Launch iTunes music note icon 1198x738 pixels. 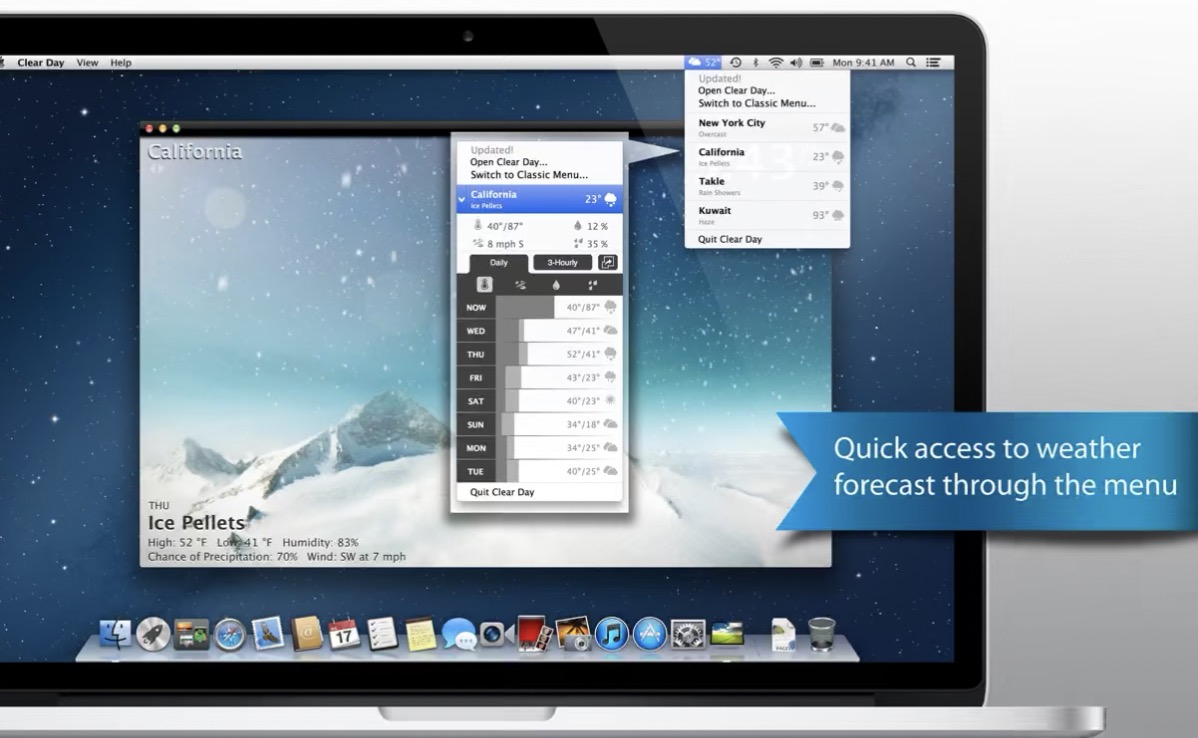point(611,634)
